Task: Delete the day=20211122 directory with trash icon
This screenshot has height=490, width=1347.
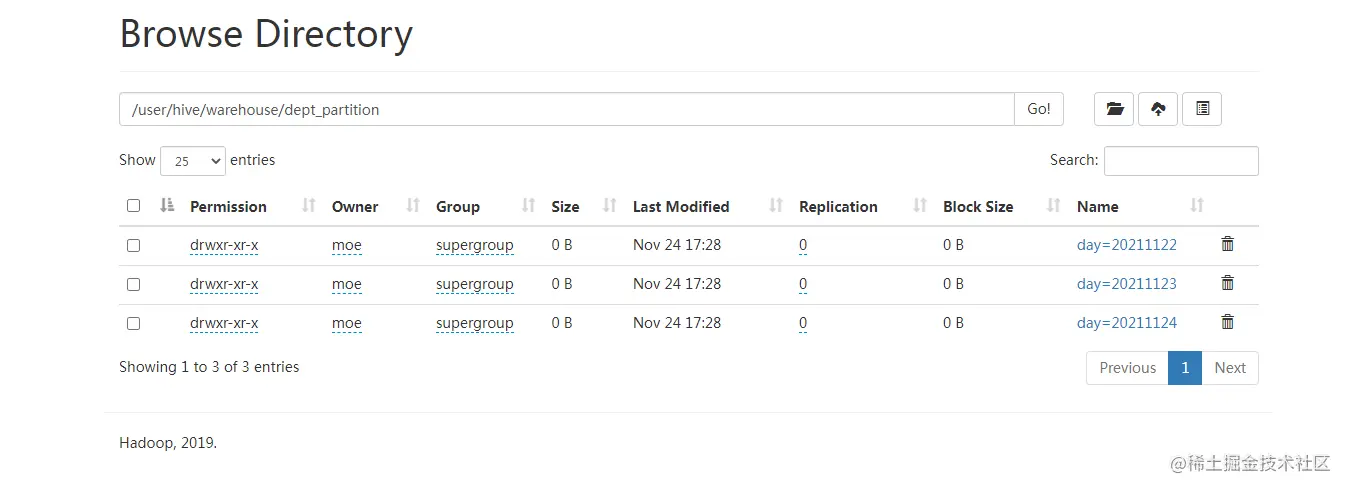Action: click(x=1228, y=244)
